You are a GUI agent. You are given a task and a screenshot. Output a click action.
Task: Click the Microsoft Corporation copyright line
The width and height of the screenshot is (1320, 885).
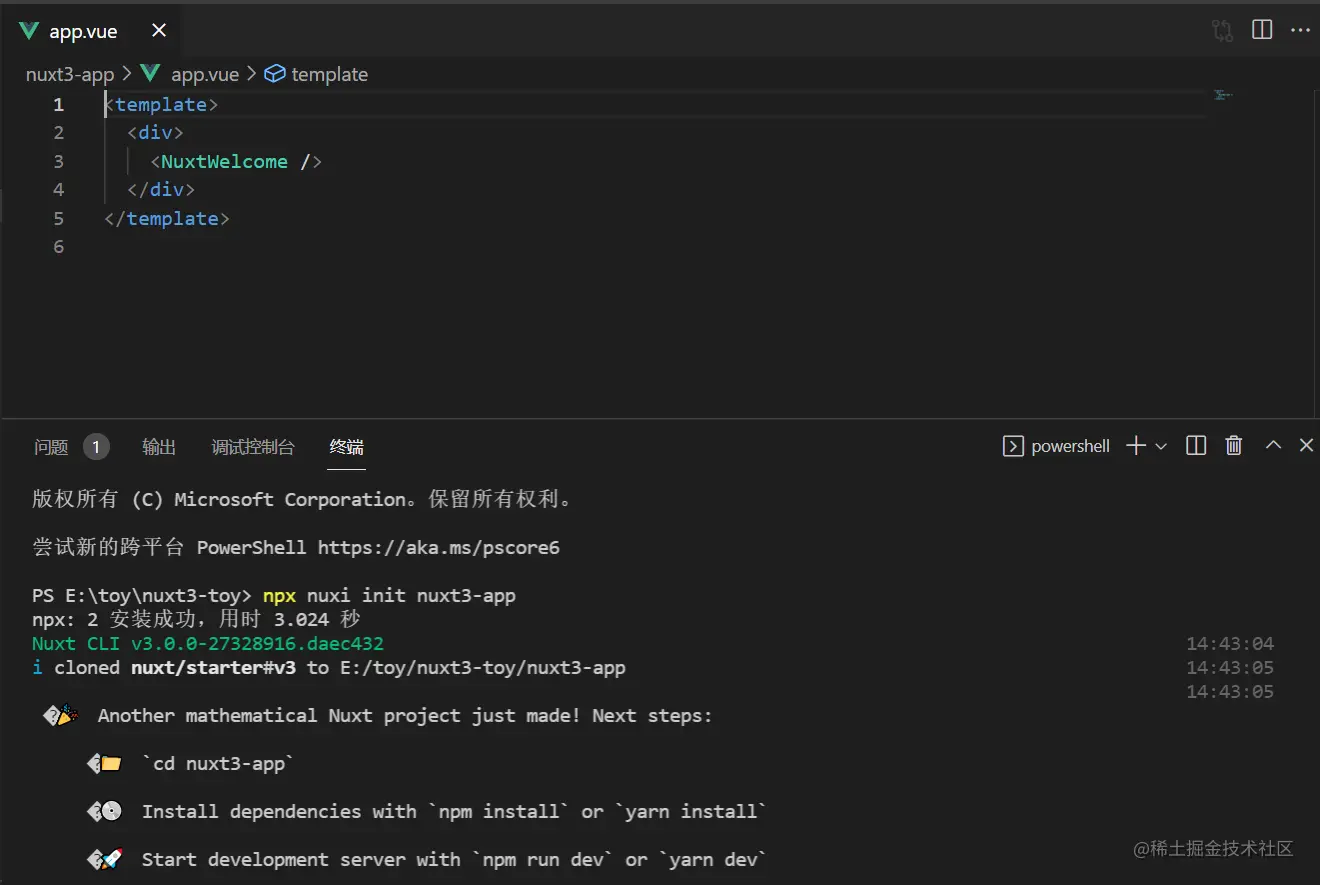tap(306, 499)
